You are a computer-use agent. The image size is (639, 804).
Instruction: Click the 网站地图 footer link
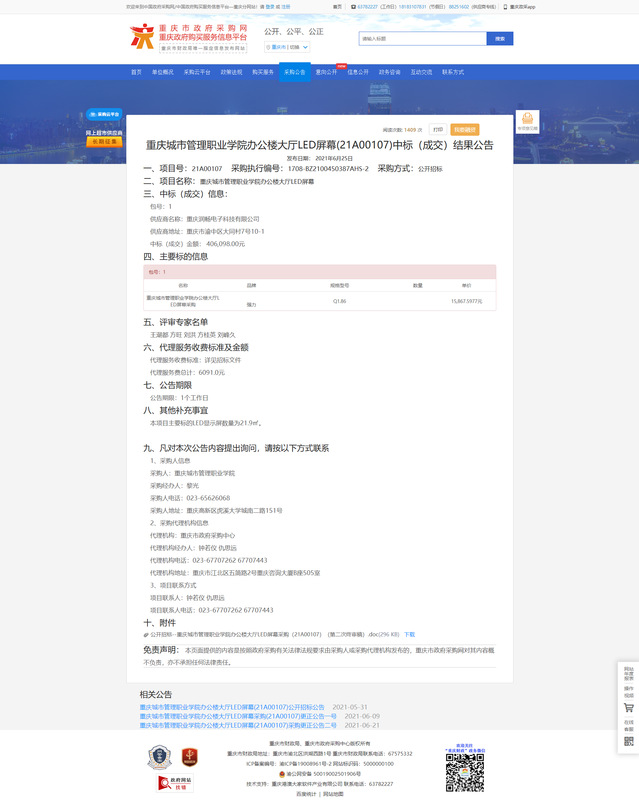[x=333, y=794]
